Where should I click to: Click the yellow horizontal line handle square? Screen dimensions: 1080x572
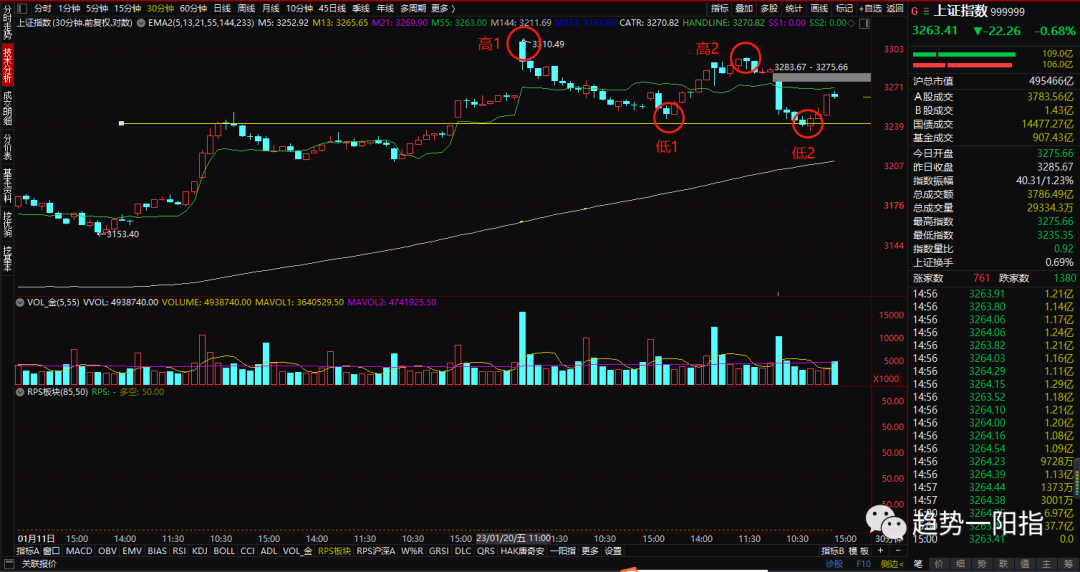coord(121,123)
